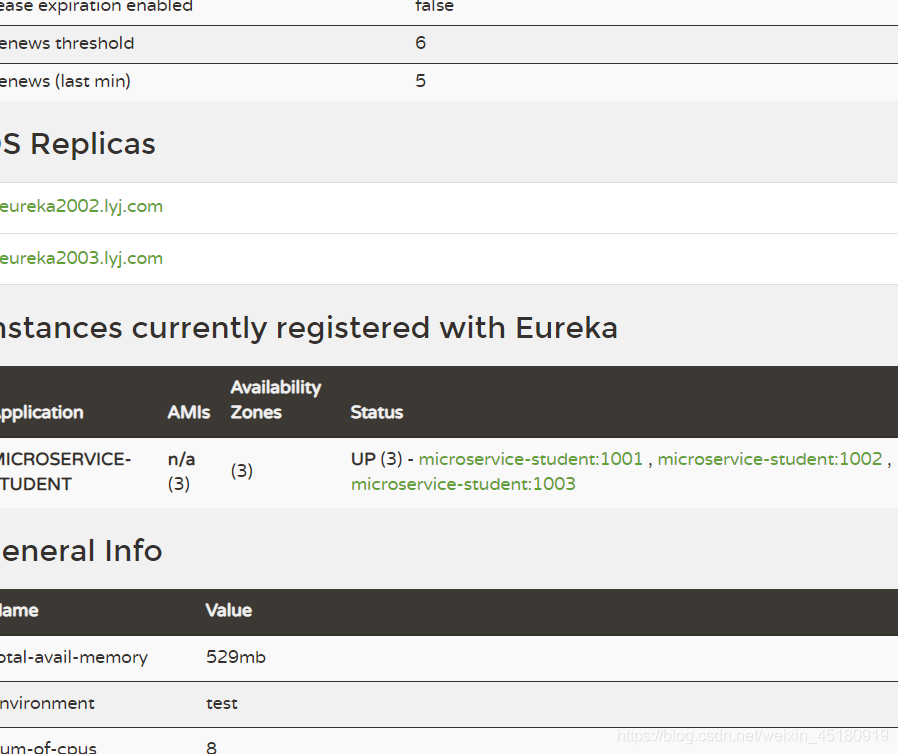The width and height of the screenshot is (898, 754).
Task: Click the total-avail-memory row label
Action: 74,657
